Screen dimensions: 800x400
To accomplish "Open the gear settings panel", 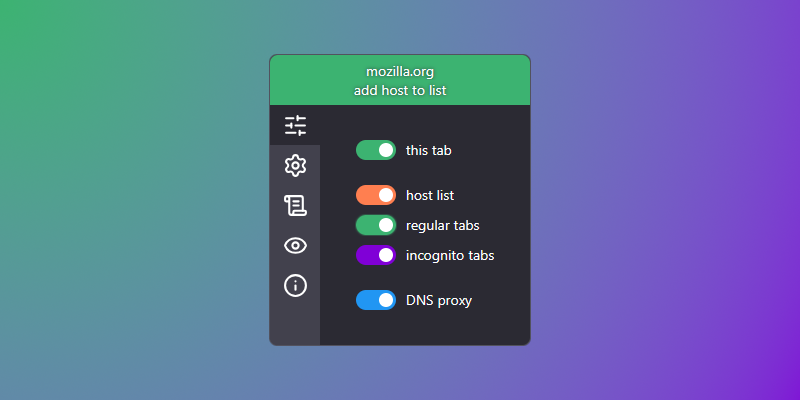I will pyautogui.click(x=295, y=166).
